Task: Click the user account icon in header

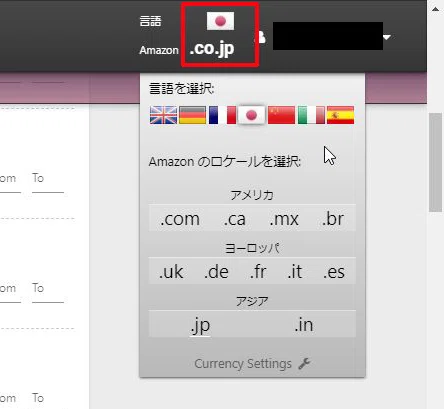Action: click(261, 37)
